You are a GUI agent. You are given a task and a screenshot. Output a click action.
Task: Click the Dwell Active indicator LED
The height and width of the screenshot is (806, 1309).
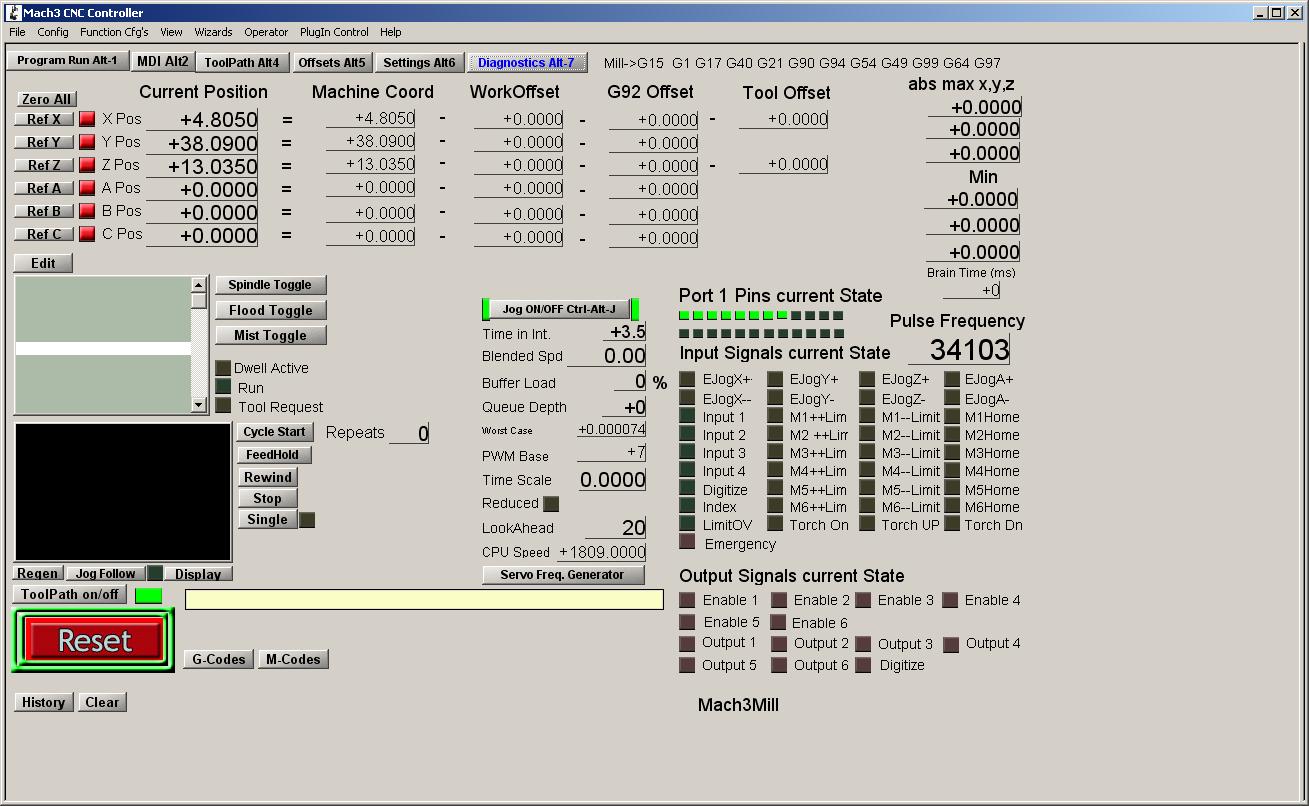tap(223, 368)
